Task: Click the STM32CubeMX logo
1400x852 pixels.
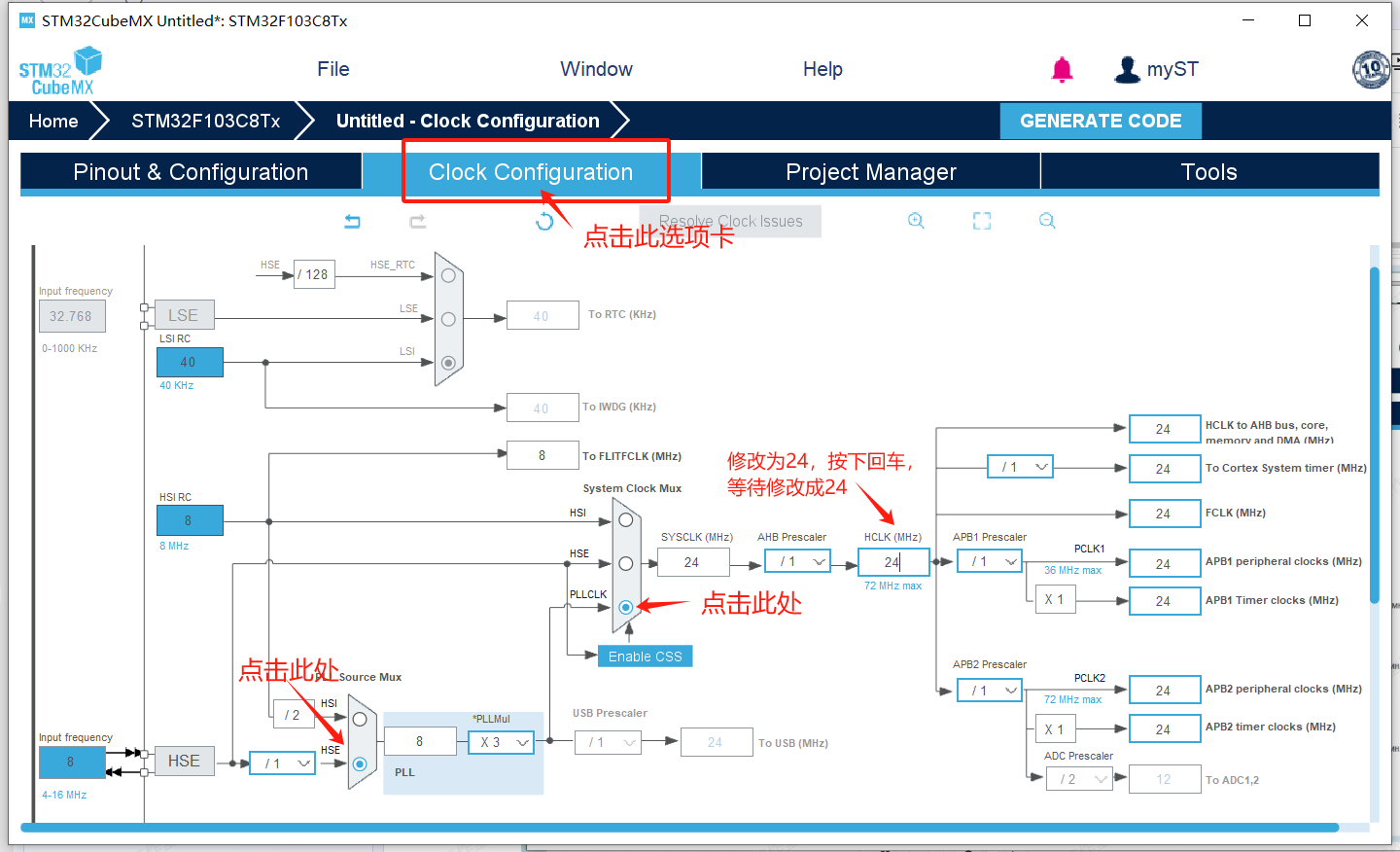Action: (60, 71)
